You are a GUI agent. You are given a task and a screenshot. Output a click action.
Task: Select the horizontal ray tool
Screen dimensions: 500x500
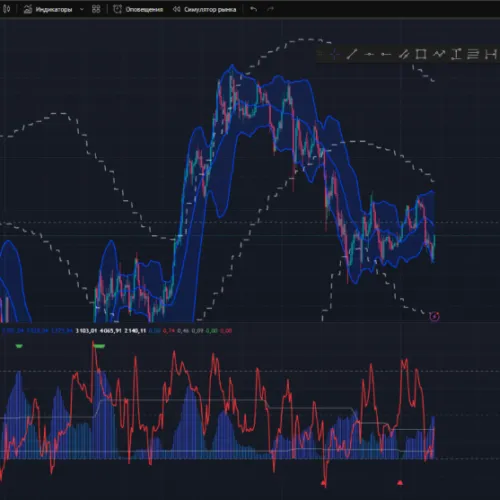coord(386,54)
